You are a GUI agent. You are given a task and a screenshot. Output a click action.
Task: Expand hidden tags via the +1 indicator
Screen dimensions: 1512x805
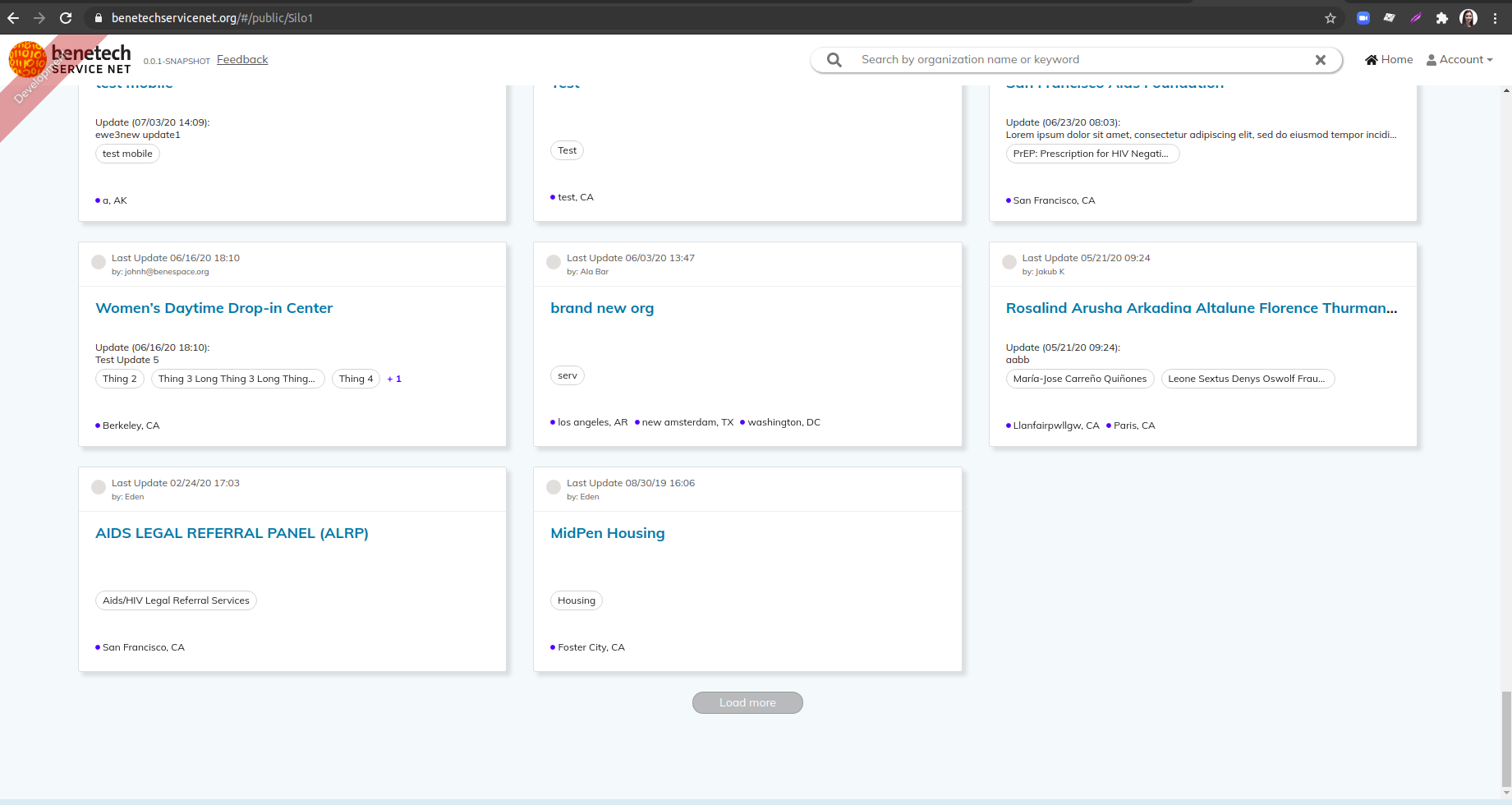[394, 379]
